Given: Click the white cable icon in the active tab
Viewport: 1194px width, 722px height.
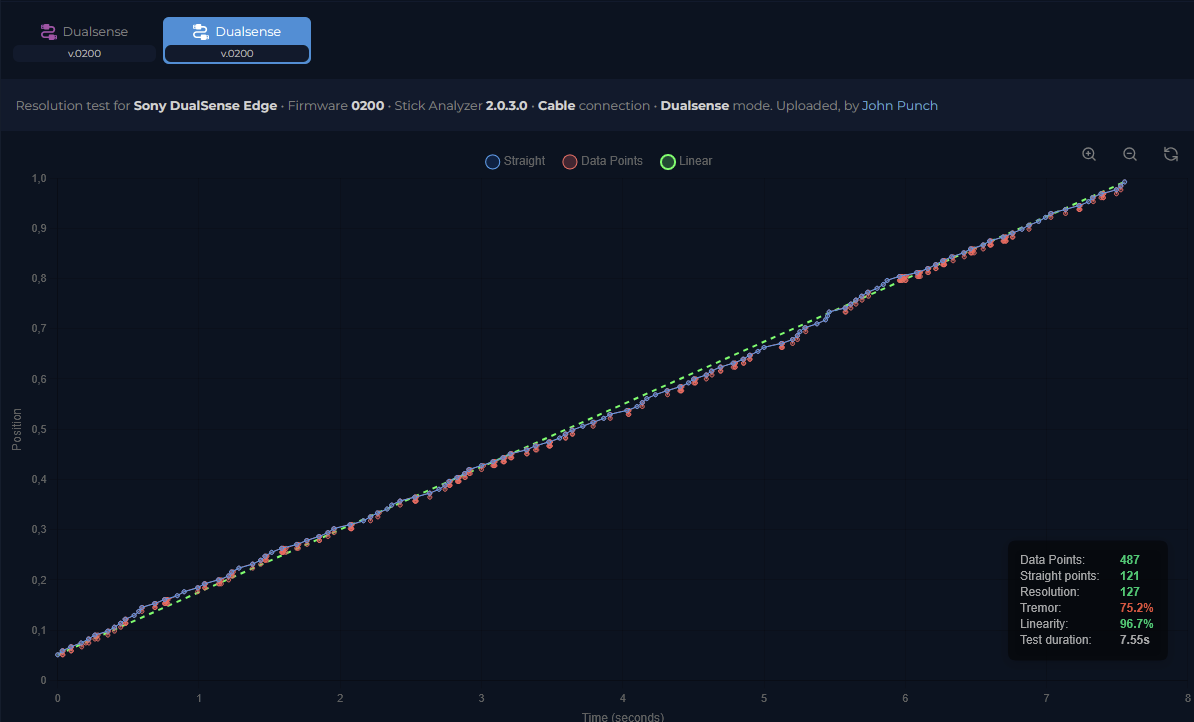Looking at the screenshot, I should 201,32.
